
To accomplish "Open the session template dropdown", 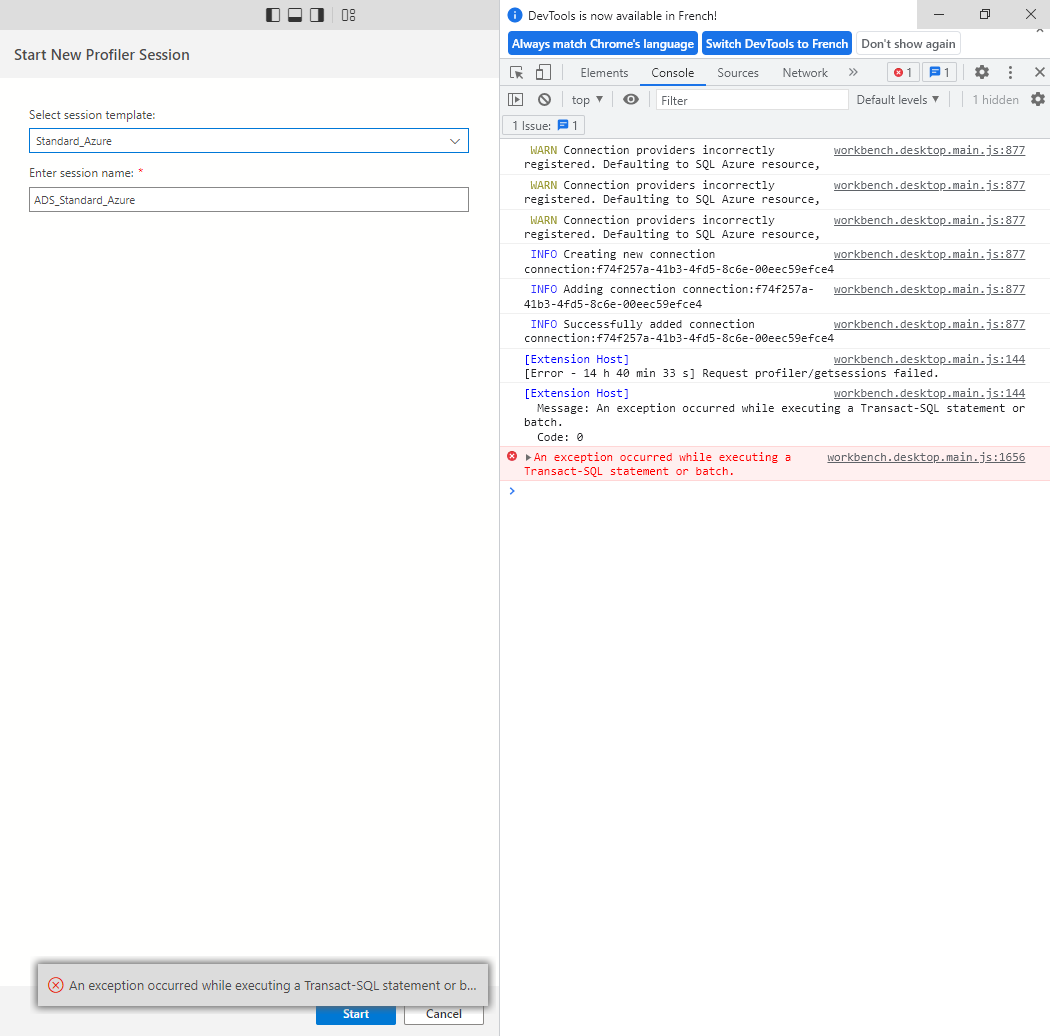I will pyautogui.click(x=457, y=141).
